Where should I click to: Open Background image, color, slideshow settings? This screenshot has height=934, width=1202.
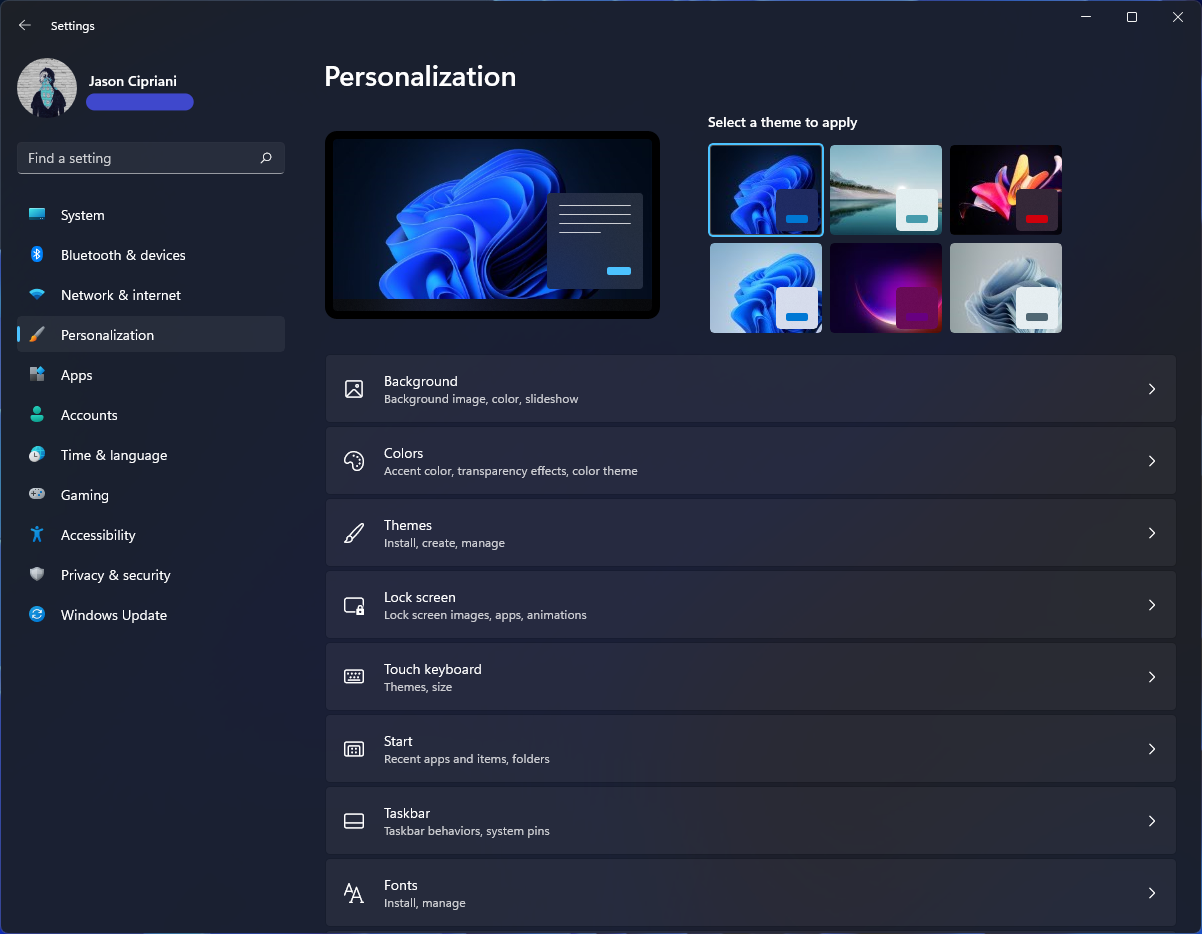751,389
